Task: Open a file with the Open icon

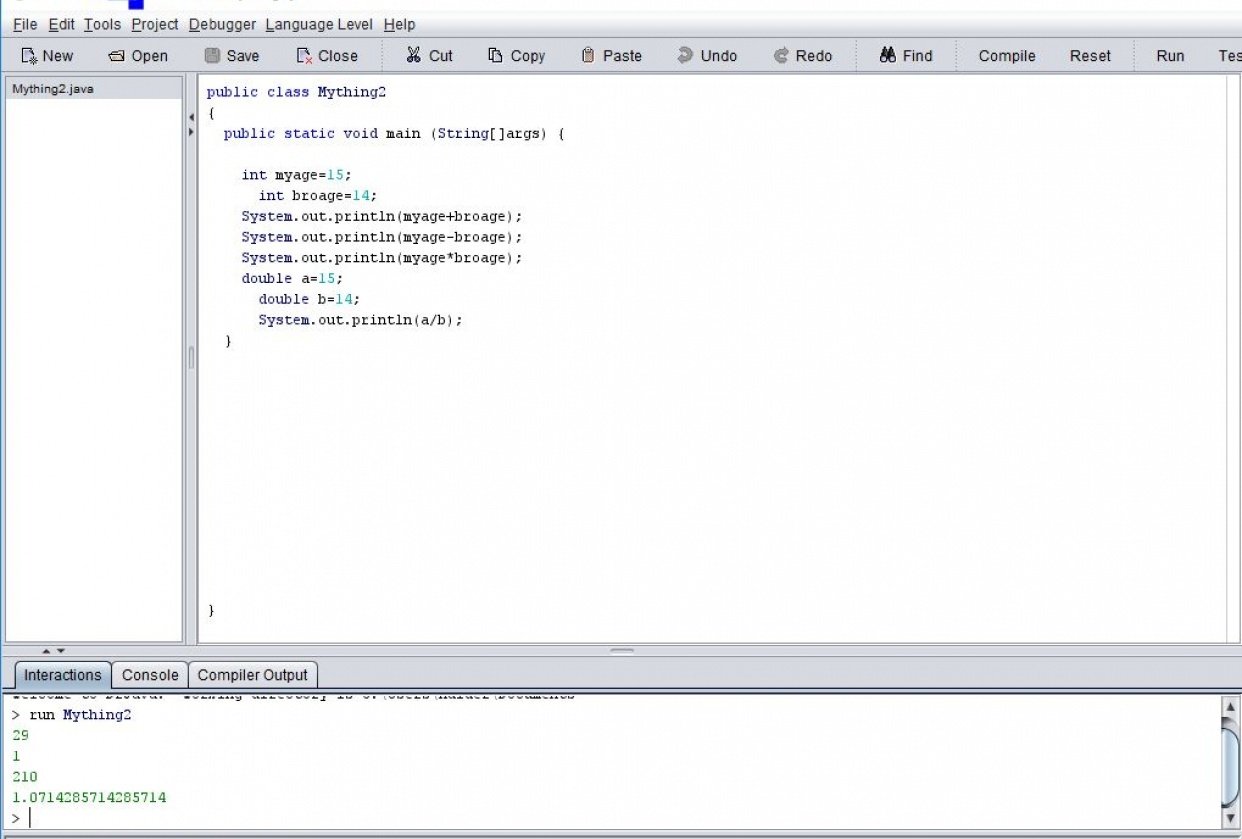Action: pyautogui.click(x=117, y=56)
